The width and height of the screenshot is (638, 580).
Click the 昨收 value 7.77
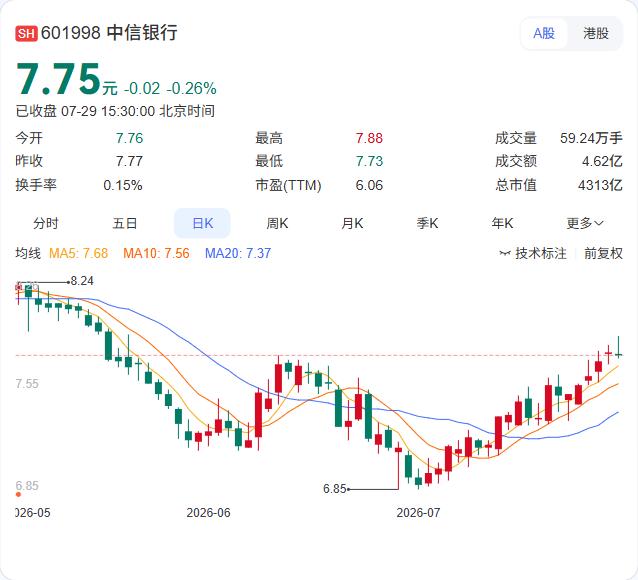[x=129, y=162]
